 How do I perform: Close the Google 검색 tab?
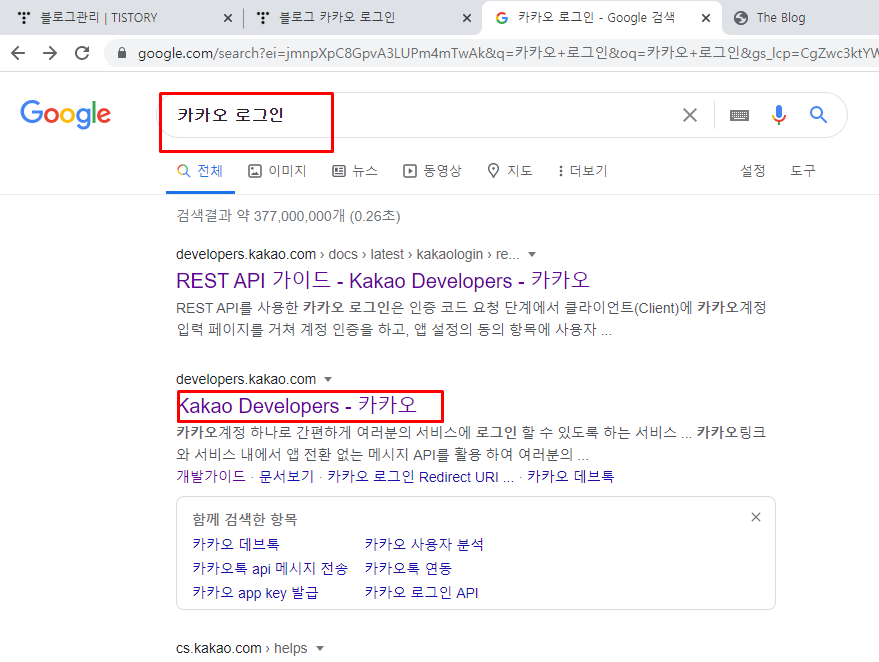pyautogui.click(x=706, y=18)
